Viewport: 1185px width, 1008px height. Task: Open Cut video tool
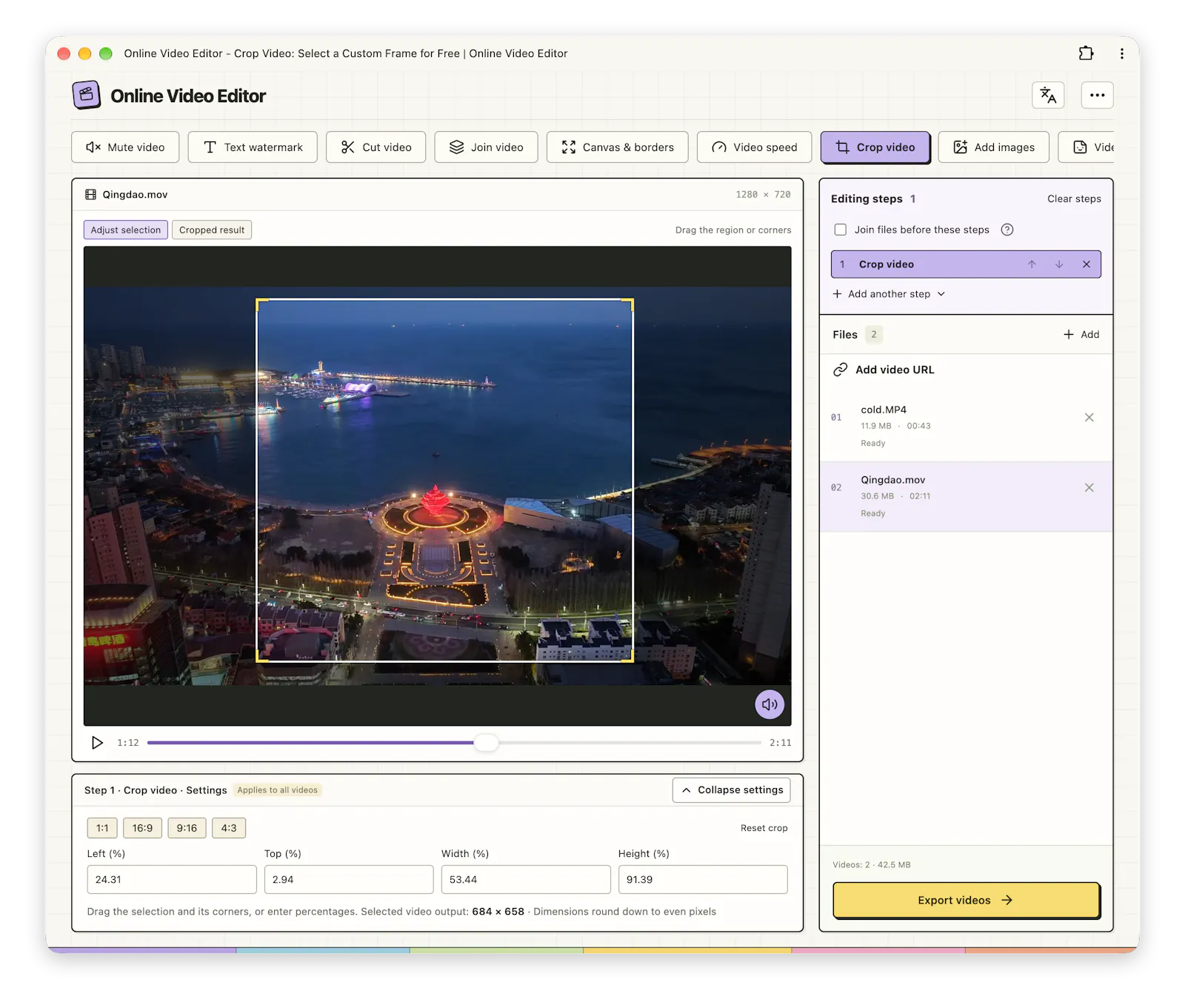(376, 147)
